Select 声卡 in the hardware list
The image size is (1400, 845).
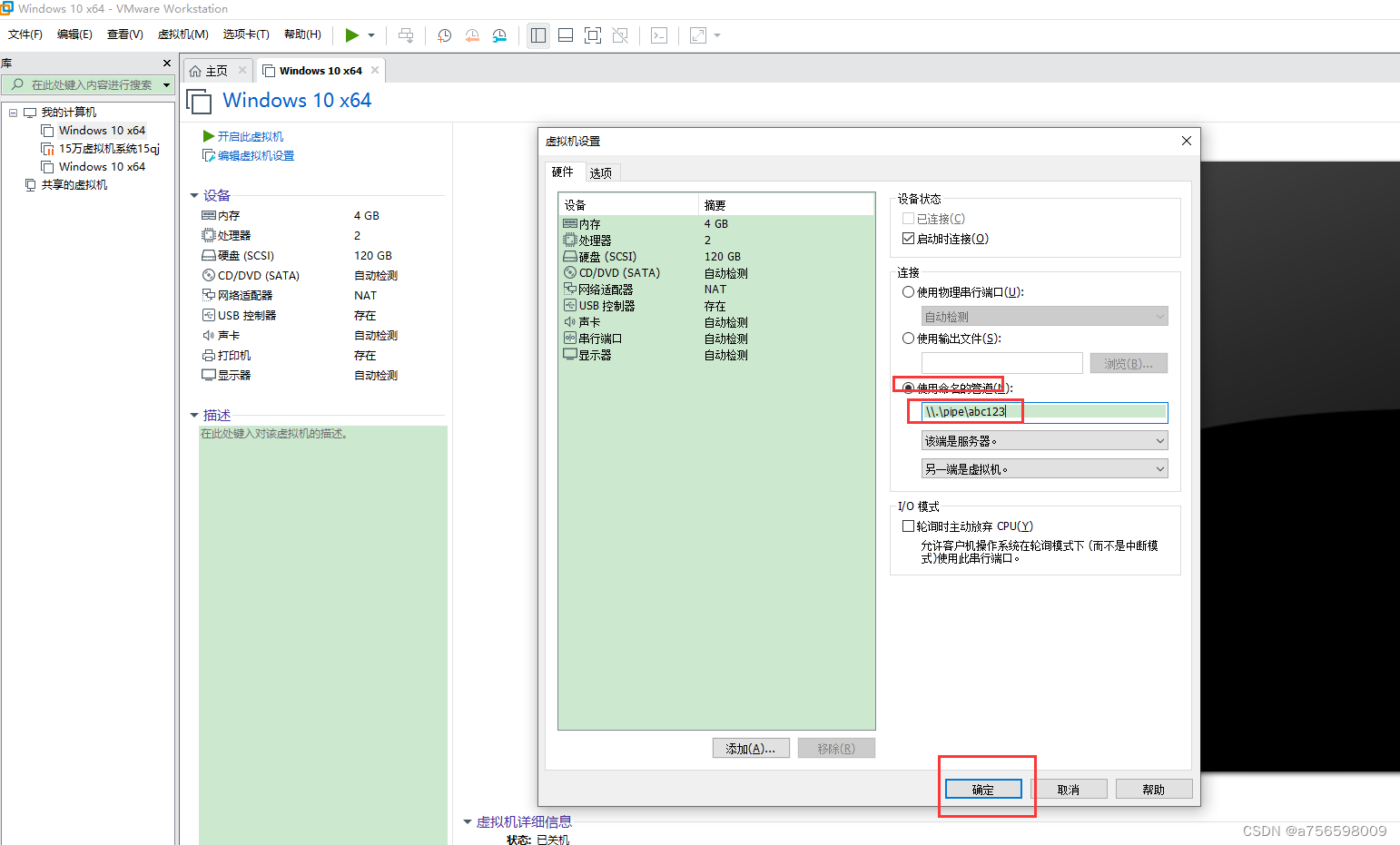coord(716,322)
